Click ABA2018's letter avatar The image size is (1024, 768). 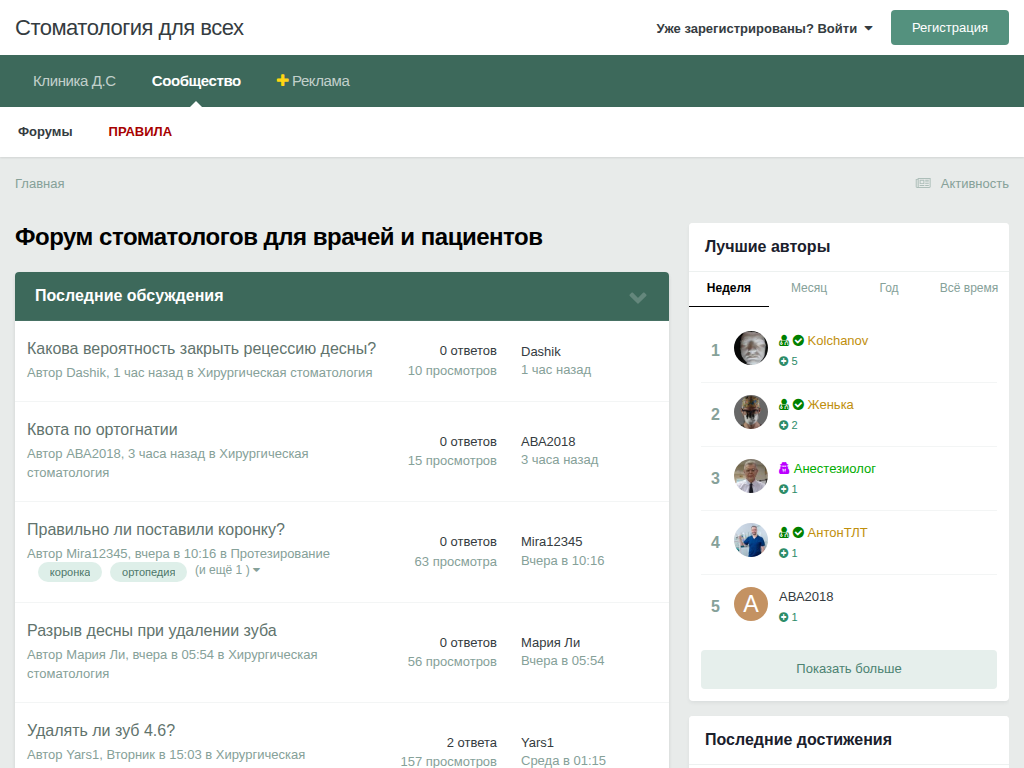click(751, 605)
